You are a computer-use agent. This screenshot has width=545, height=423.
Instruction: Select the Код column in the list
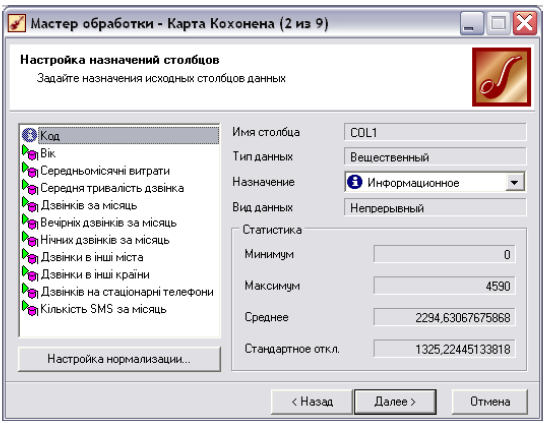(129, 135)
